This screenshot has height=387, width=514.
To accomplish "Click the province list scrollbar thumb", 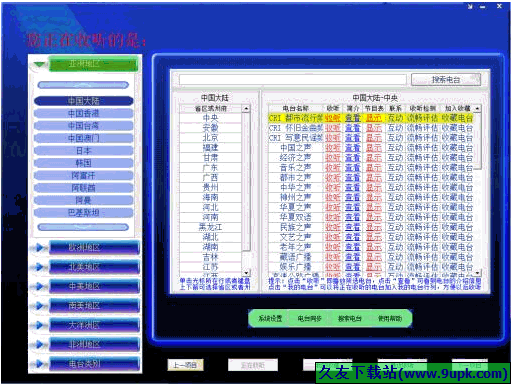I will 246,182.
